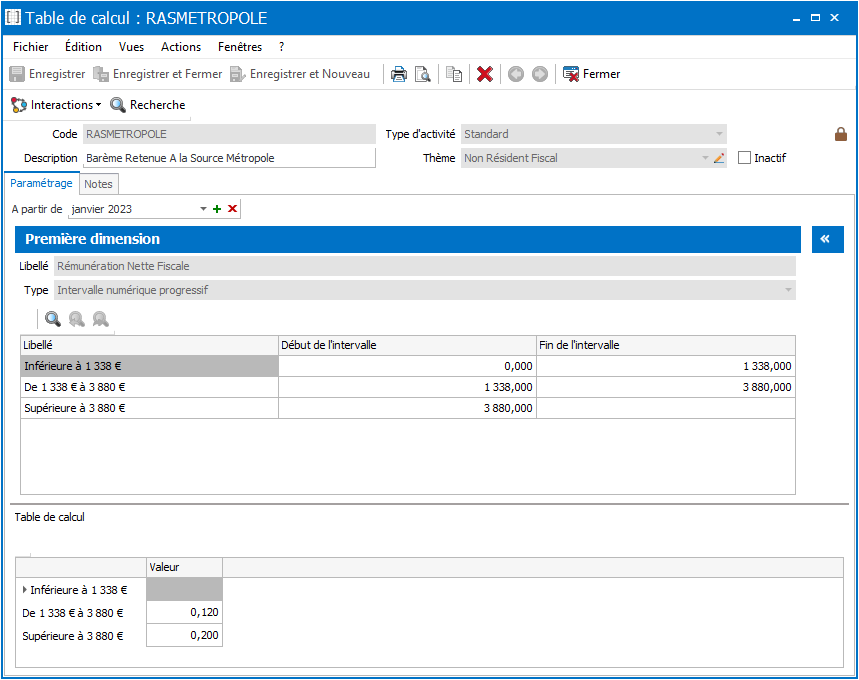Click the 1 338,000 start interval cell
The height and width of the screenshot is (680, 859).
coord(407,387)
